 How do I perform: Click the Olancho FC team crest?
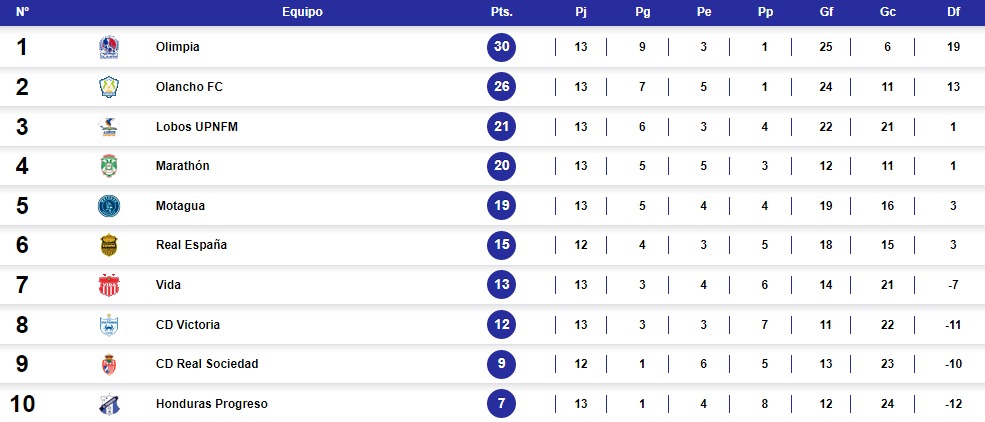[x=108, y=87]
